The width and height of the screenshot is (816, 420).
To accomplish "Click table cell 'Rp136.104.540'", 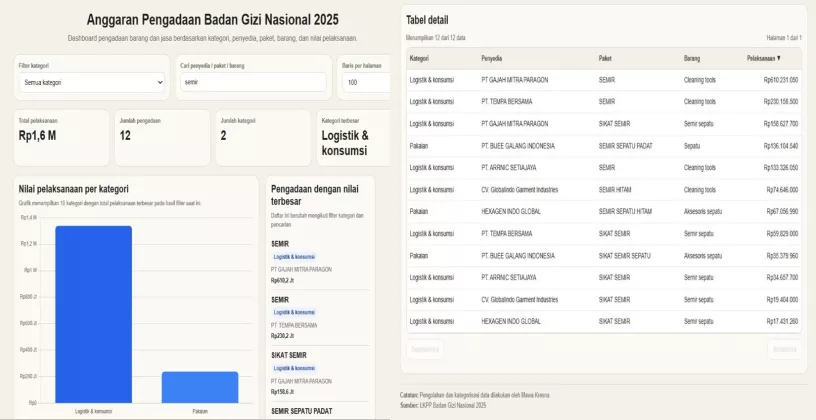I will tap(781, 146).
